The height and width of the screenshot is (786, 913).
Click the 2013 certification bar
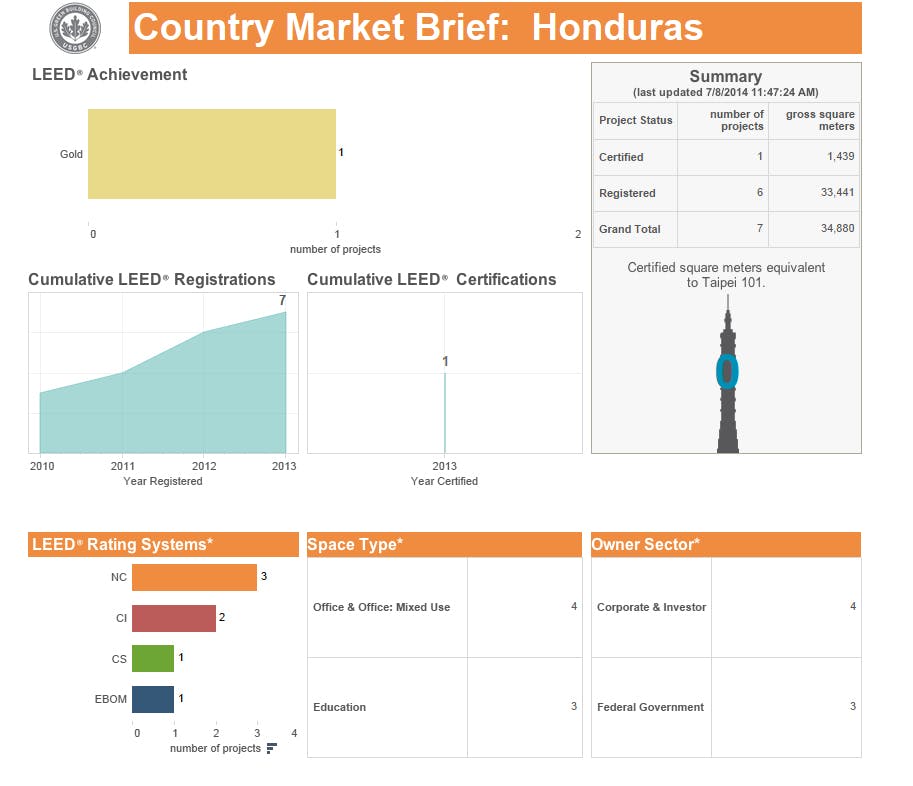pyautogui.click(x=445, y=412)
